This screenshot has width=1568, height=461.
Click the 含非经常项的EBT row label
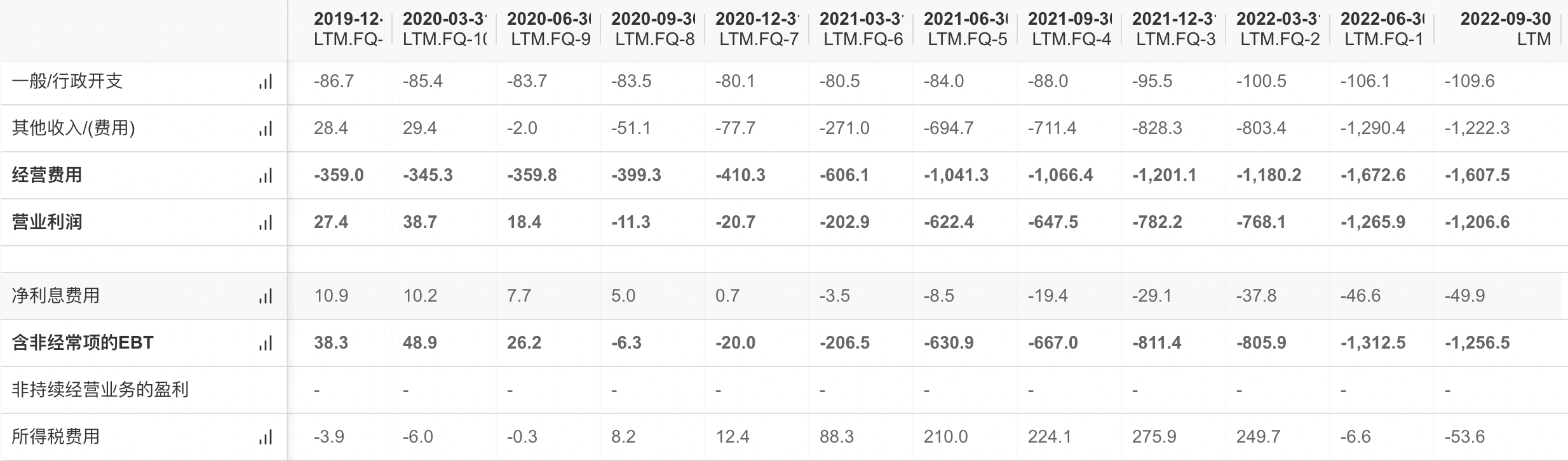coord(83,343)
